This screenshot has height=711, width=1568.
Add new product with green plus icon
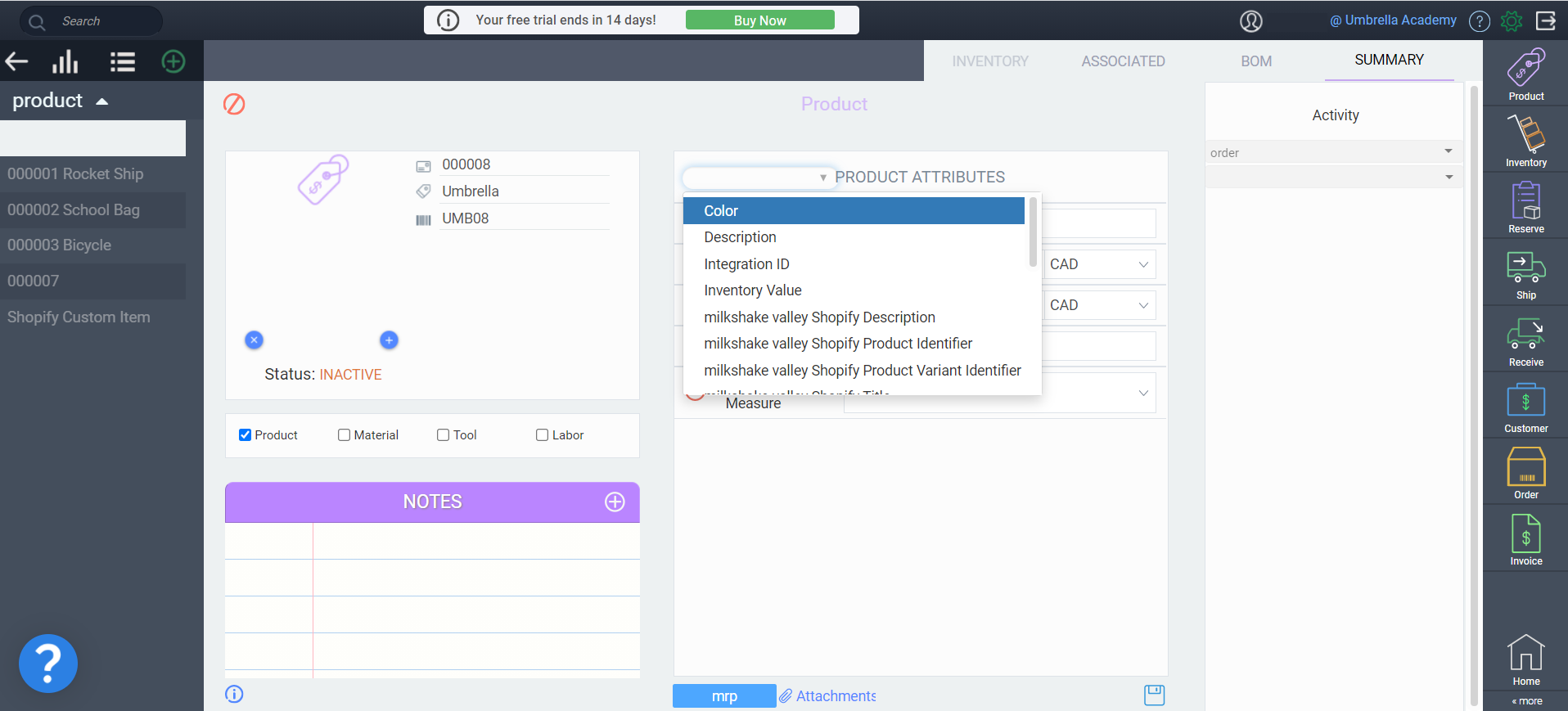pos(173,61)
